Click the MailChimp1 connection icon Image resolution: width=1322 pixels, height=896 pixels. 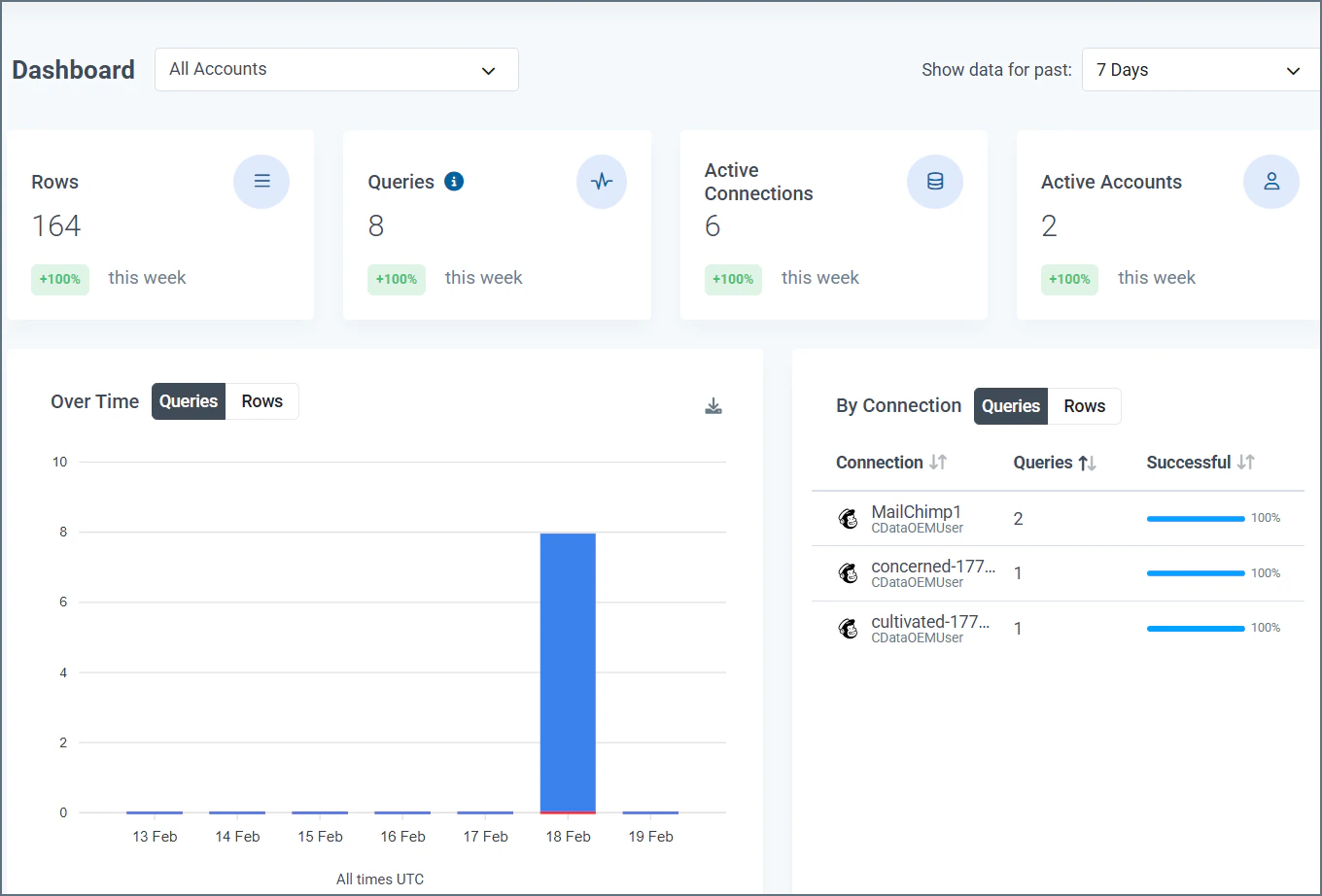click(848, 518)
